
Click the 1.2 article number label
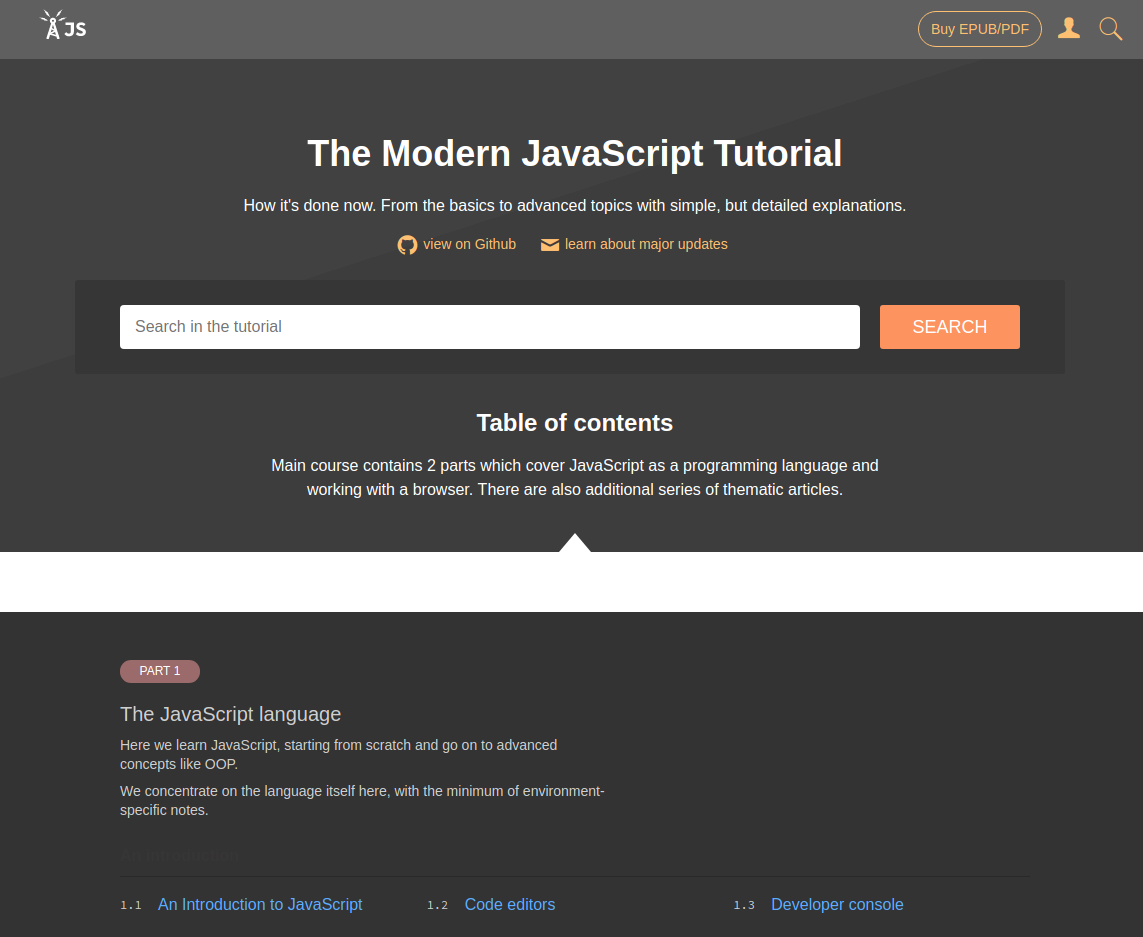438,905
